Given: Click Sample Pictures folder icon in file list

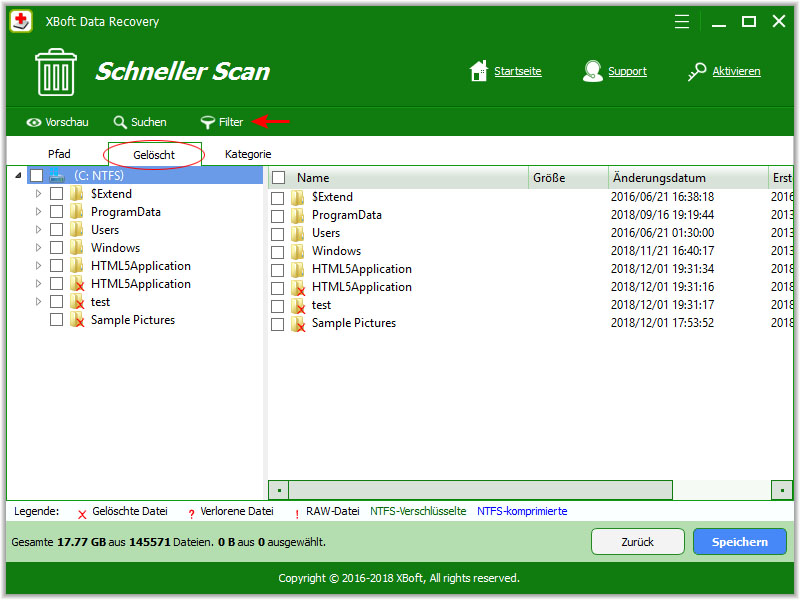Looking at the screenshot, I should pos(298,323).
